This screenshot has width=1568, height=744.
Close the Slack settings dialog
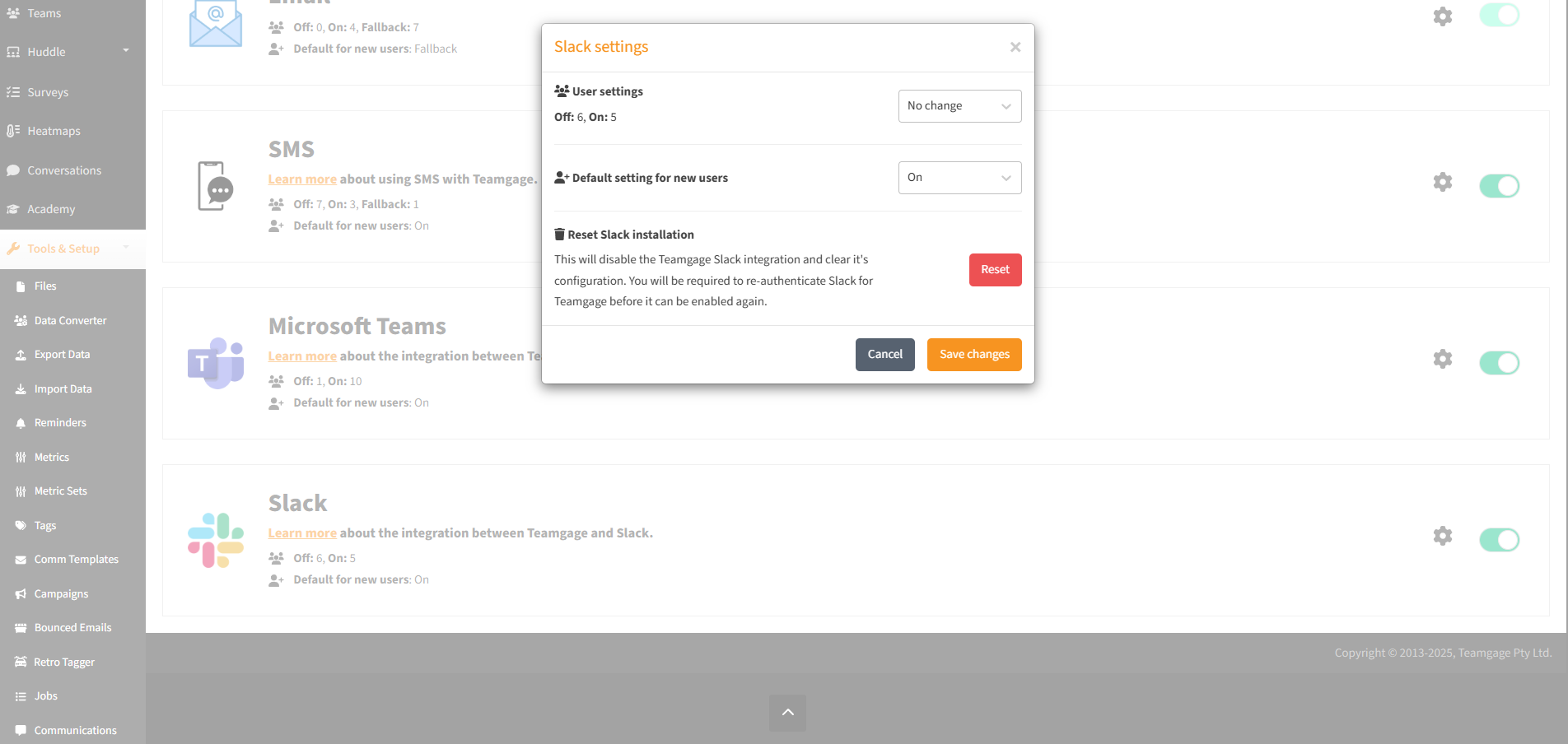point(1015,48)
